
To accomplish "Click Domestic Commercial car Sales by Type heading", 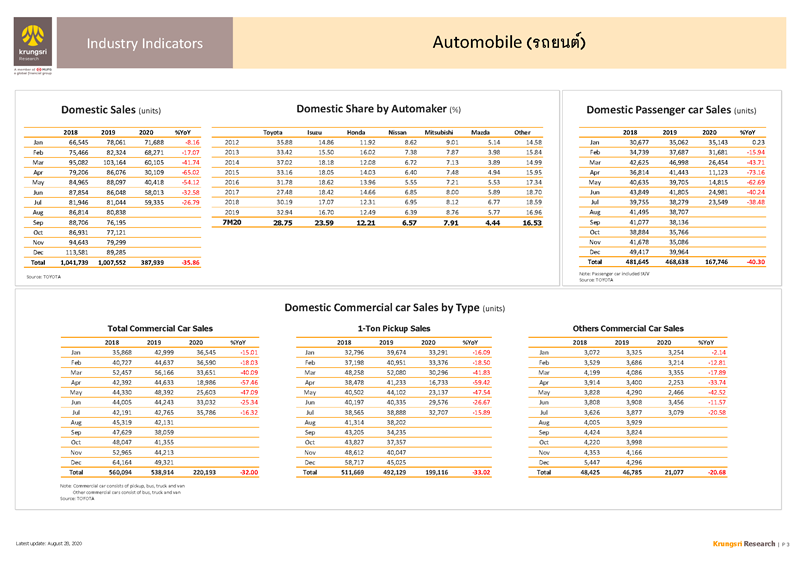I will (399, 308).
